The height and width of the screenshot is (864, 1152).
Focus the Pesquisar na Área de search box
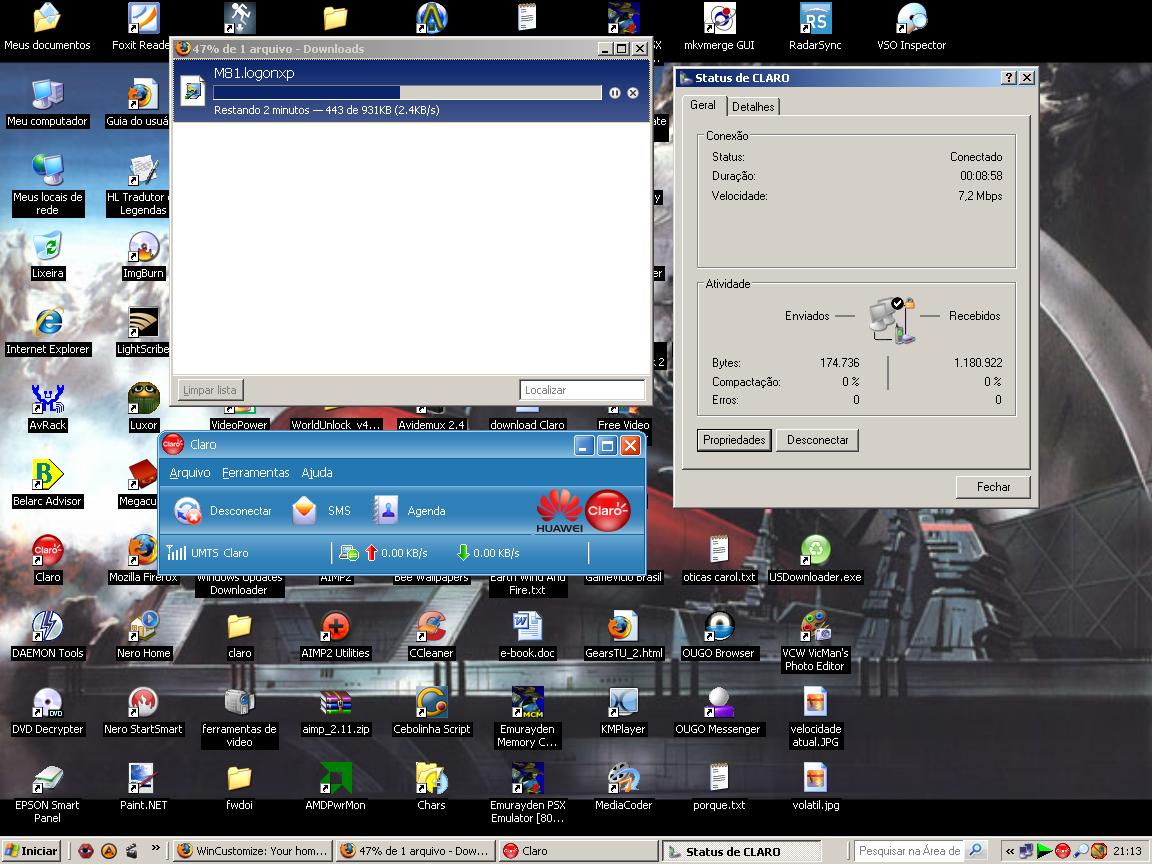coord(910,851)
